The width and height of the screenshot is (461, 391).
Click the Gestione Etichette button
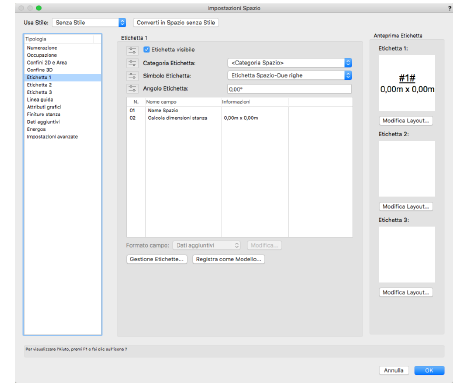coord(157,259)
